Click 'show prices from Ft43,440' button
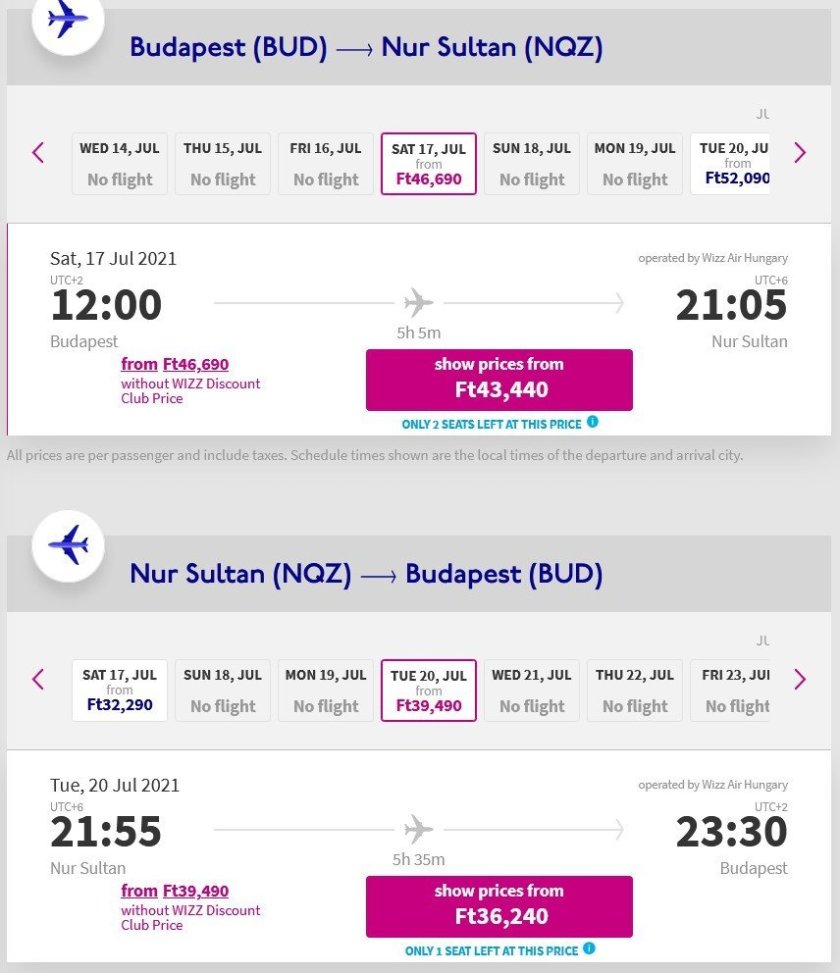 pyautogui.click(x=499, y=379)
